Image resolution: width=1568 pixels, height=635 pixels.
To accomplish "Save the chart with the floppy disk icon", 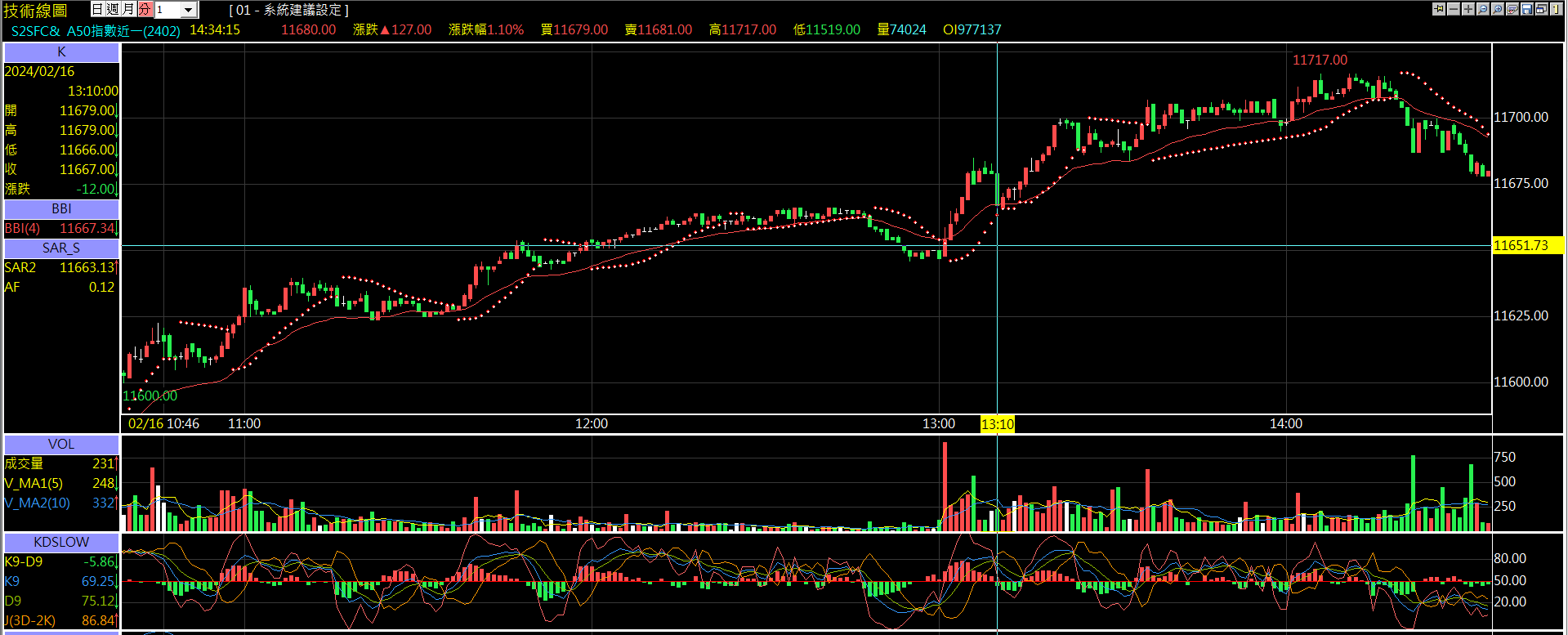I will click(x=1526, y=9).
